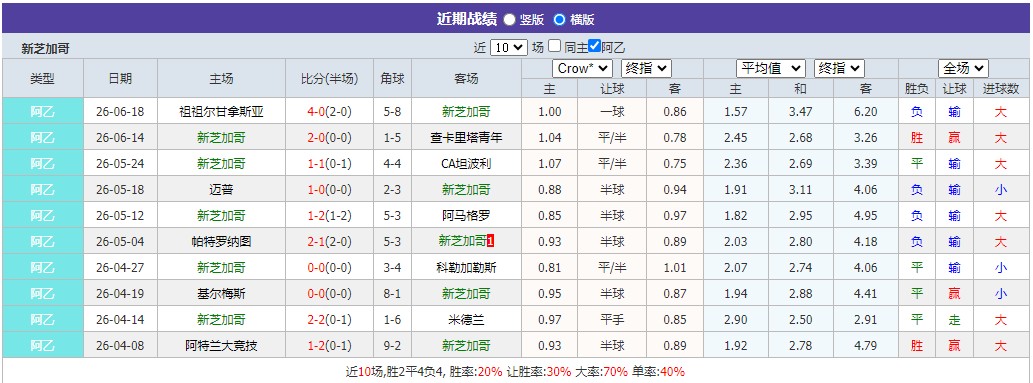Screen dimensions: 1033x383
Task: Open 米德兰 team link
Action: pyautogui.click(x=466, y=320)
